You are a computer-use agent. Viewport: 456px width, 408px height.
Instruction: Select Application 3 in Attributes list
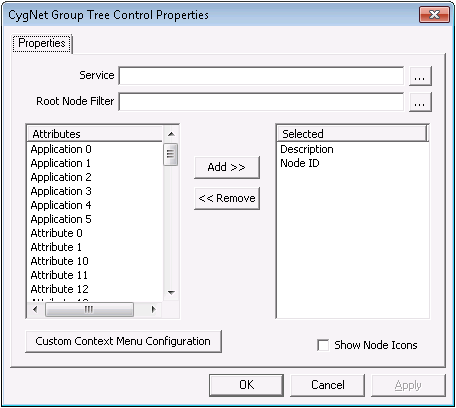click(x=61, y=191)
